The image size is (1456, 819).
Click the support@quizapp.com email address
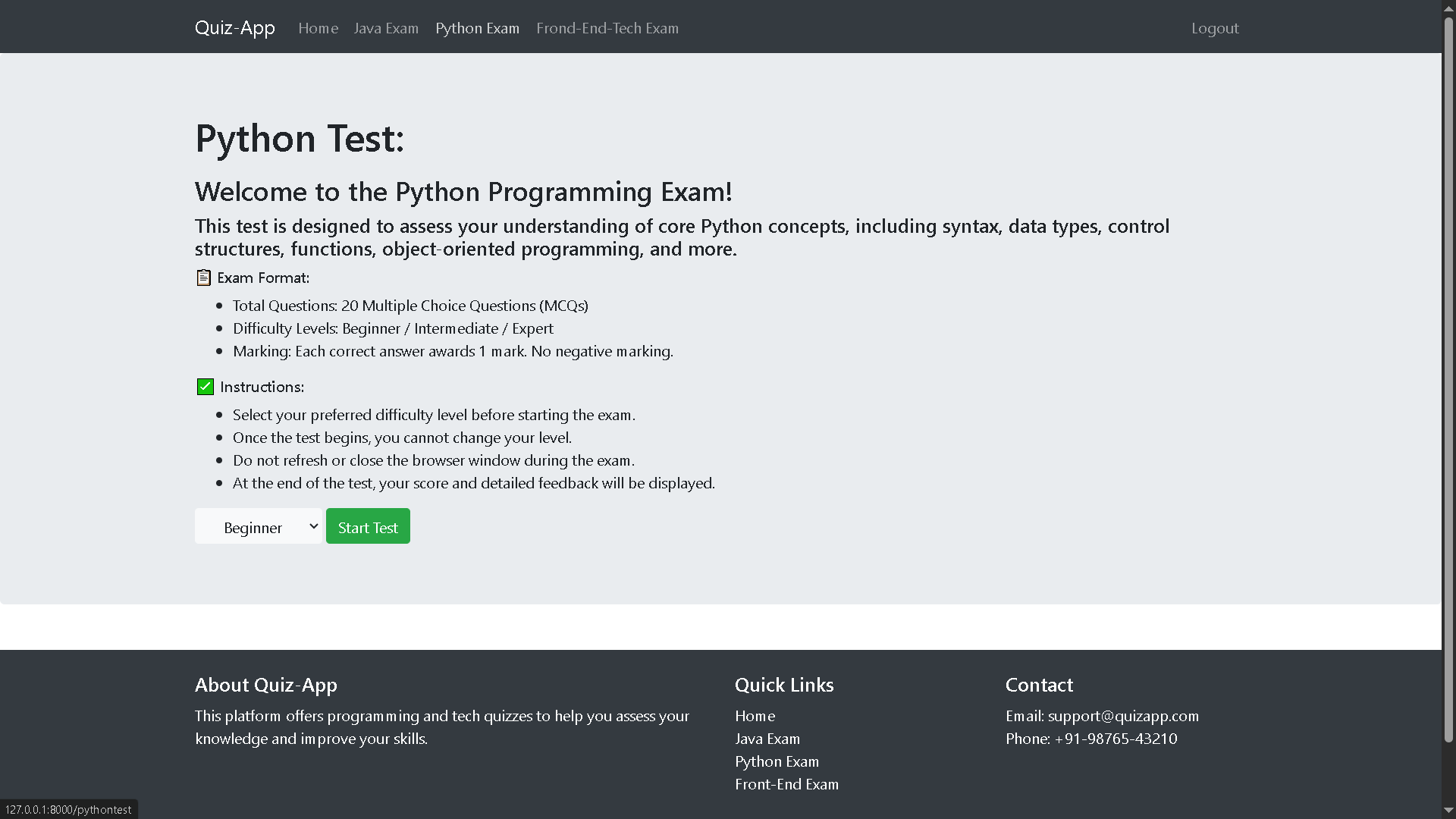[x=1123, y=716]
